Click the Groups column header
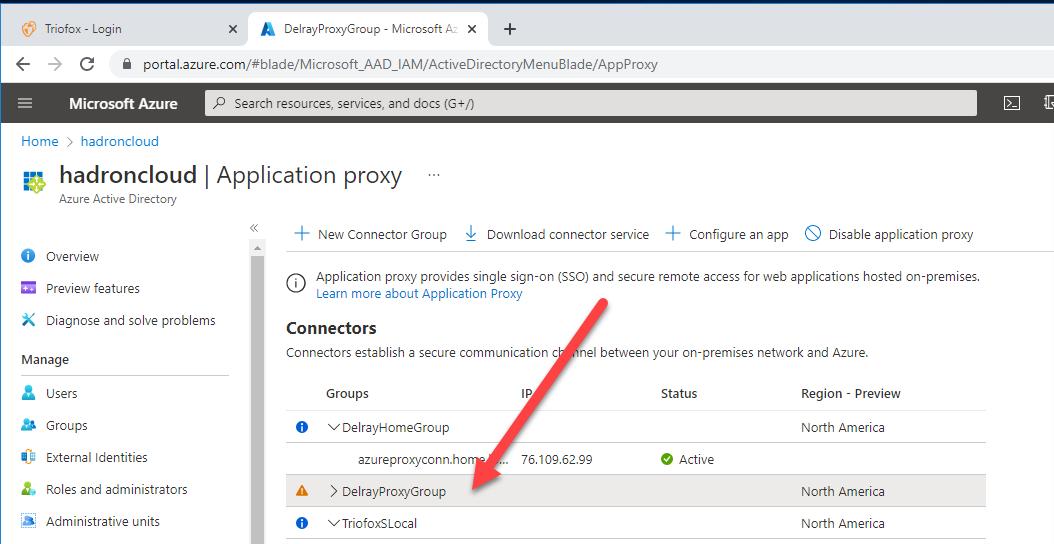 pos(348,394)
